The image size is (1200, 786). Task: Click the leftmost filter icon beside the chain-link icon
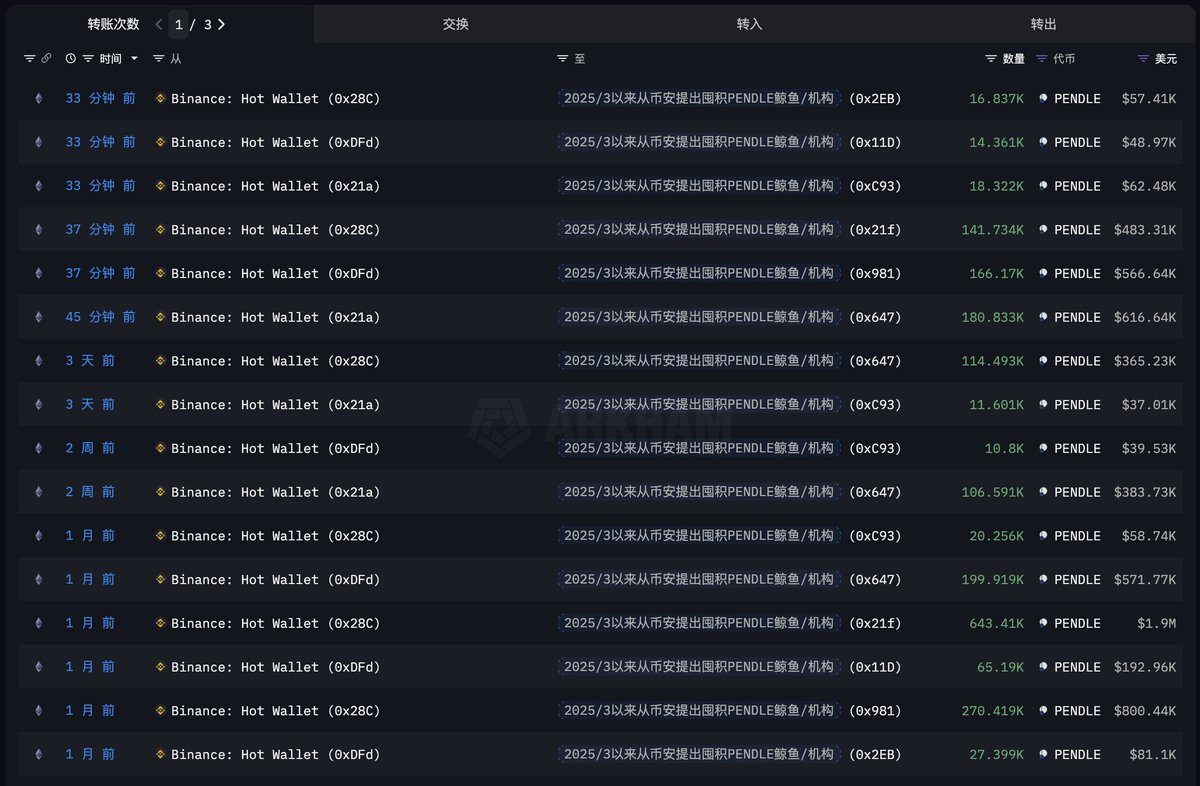(x=29, y=59)
